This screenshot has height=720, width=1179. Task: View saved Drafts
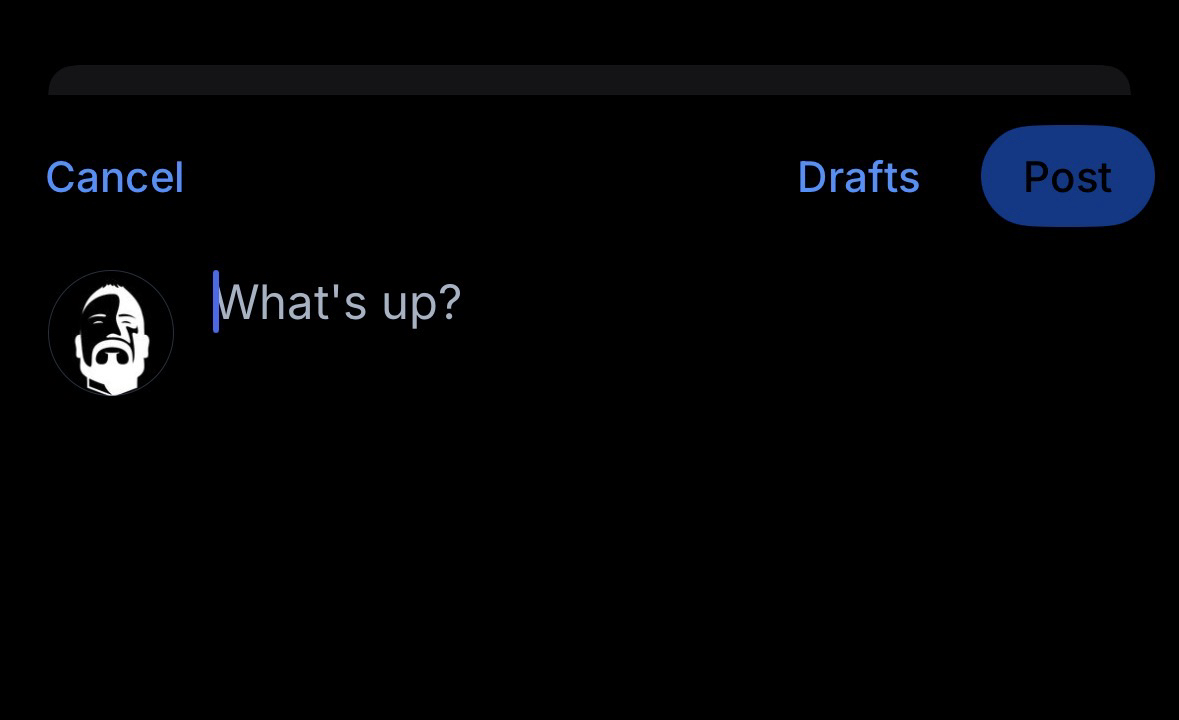(x=858, y=177)
